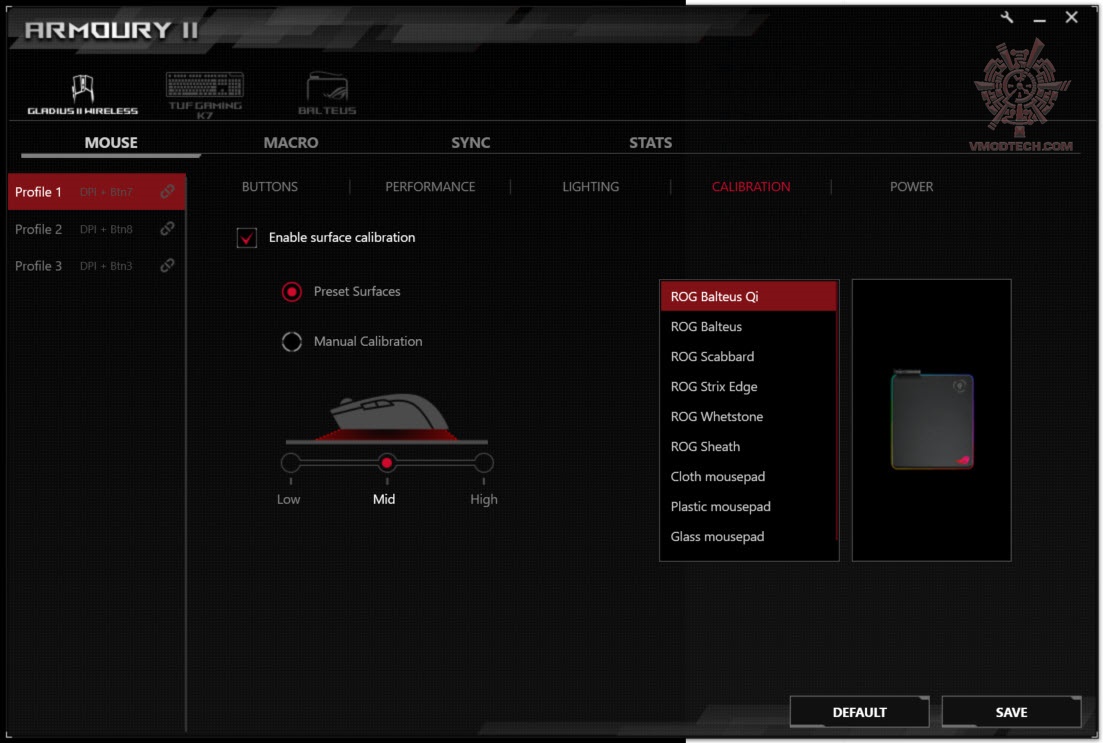
Task: Switch to the MACRO tab
Action: tap(291, 143)
